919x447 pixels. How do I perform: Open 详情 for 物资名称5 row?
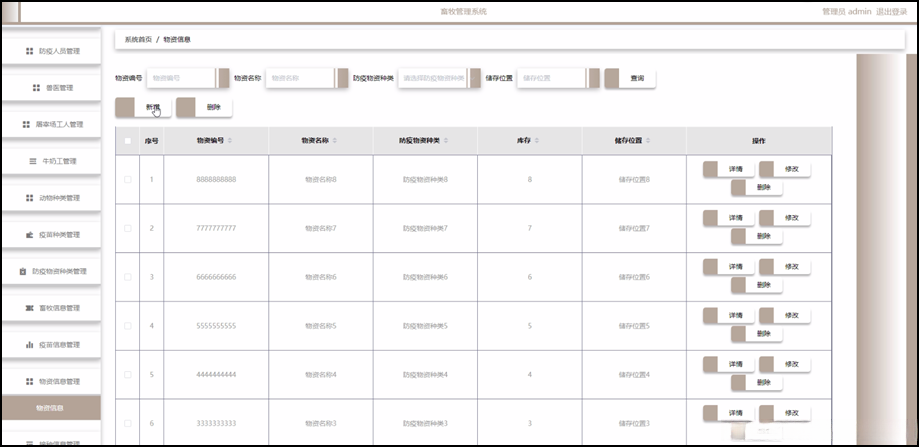729,315
